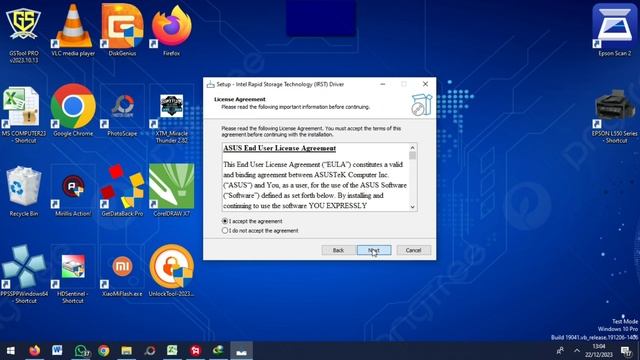Open the Windows Start menu
This screenshot has width=640, height=360.
pos(11,351)
